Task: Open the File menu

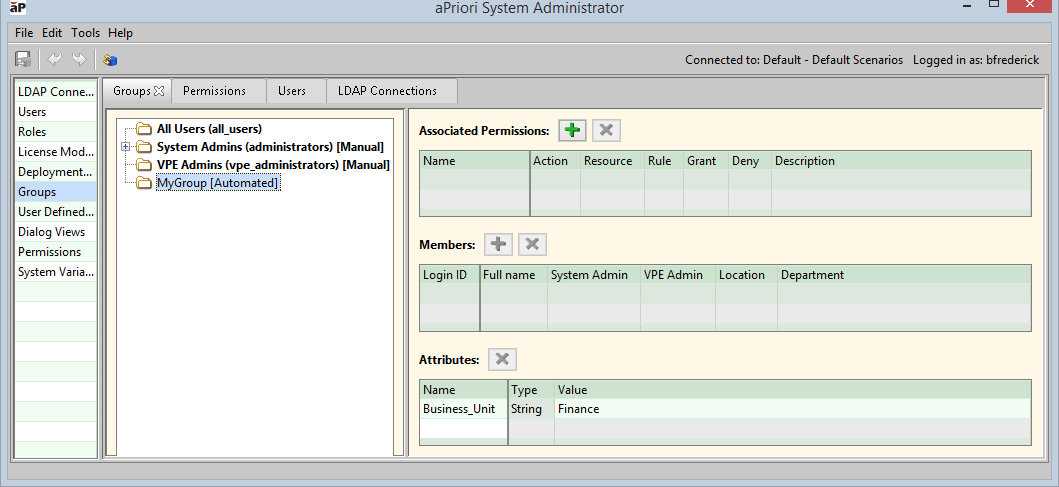Action: pos(24,33)
